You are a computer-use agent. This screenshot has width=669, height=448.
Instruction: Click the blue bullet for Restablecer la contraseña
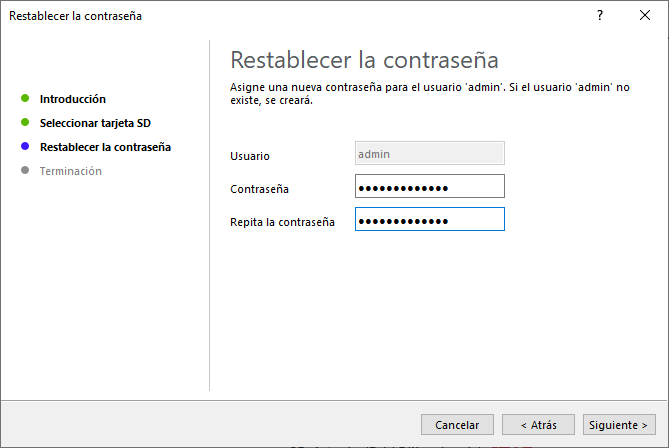(25, 147)
